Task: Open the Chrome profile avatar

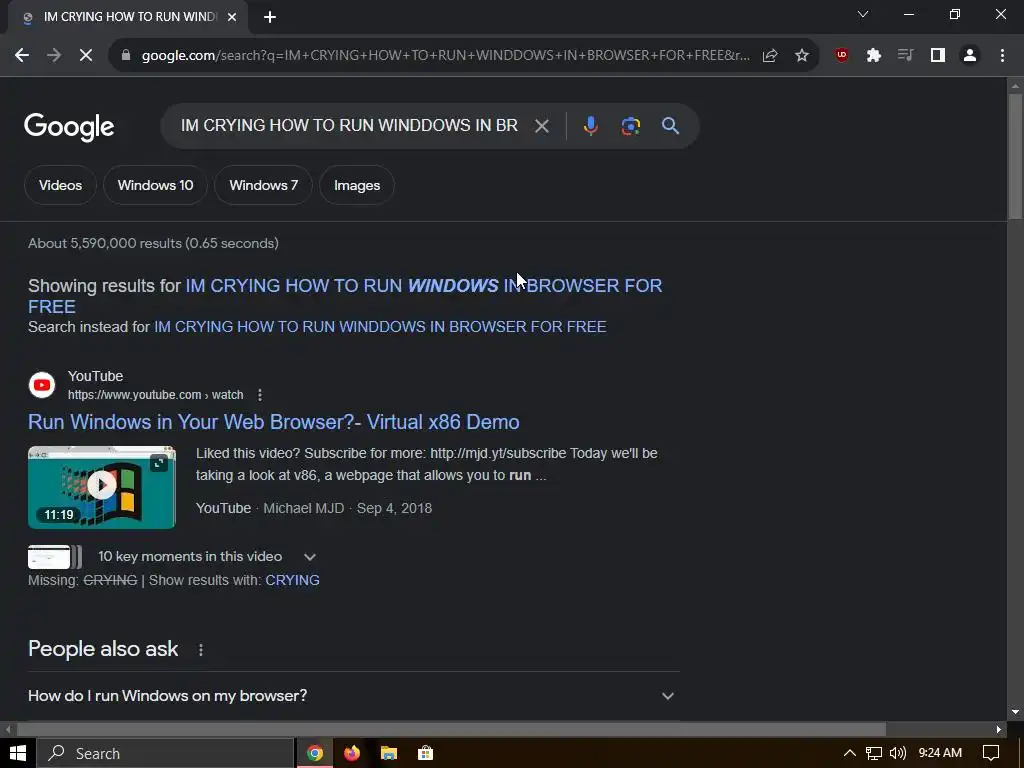Action: (970, 56)
